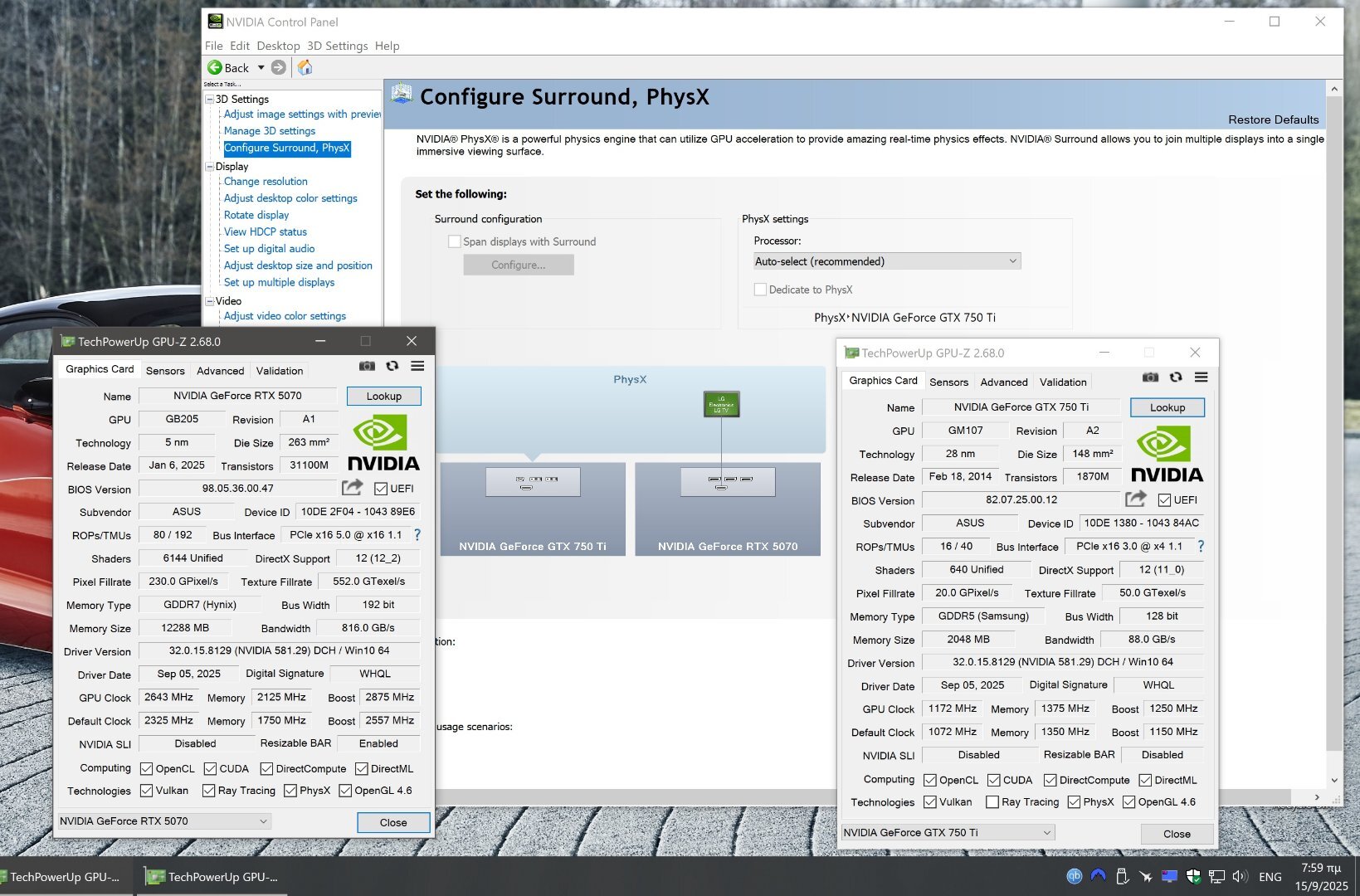
Task: Open the PhysX Processor dropdown
Action: click(886, 261)
